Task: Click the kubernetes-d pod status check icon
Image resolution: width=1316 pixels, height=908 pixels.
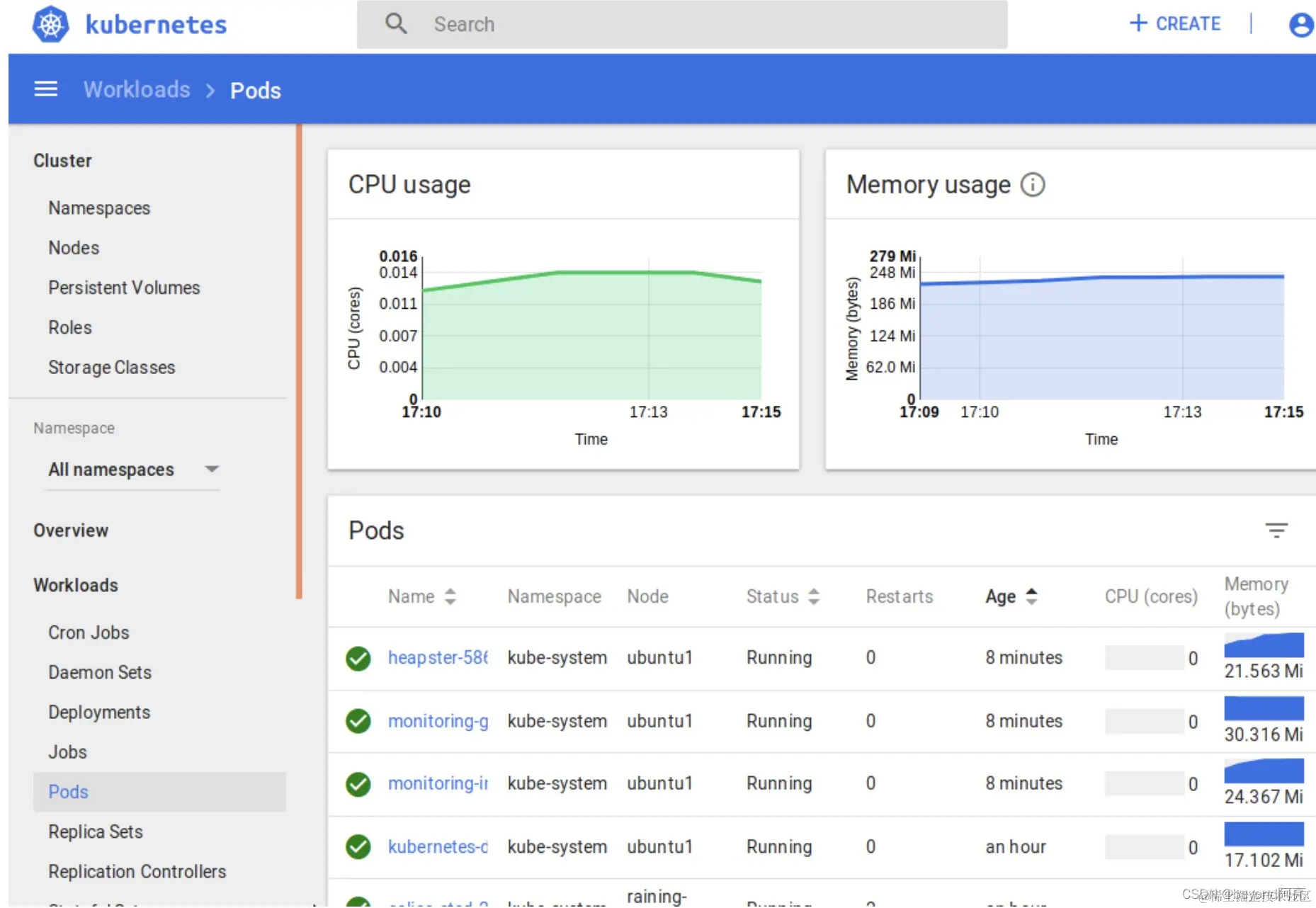Action: (x=358, y=847)
